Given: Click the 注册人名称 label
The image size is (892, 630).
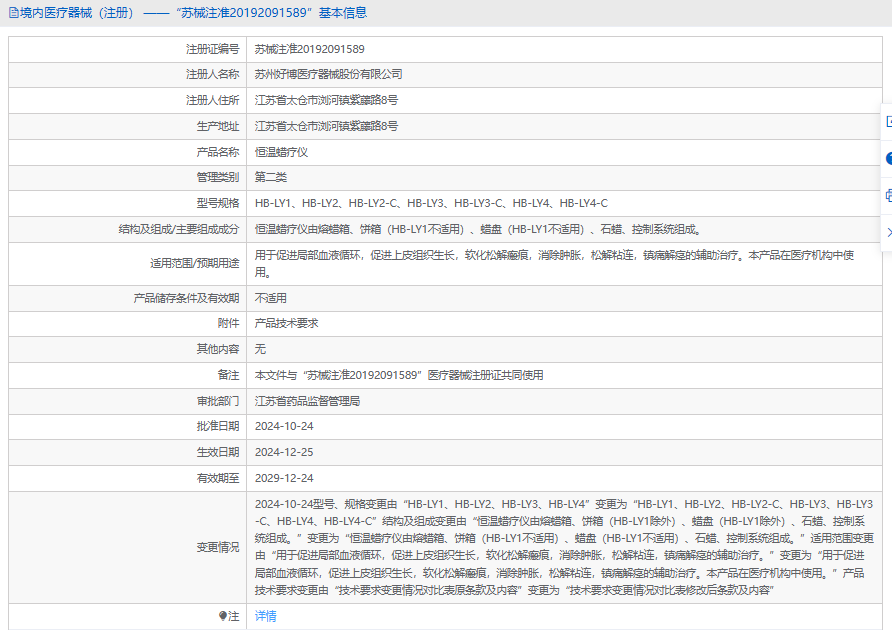Looking at the screenshot, I should click(212, 74).
